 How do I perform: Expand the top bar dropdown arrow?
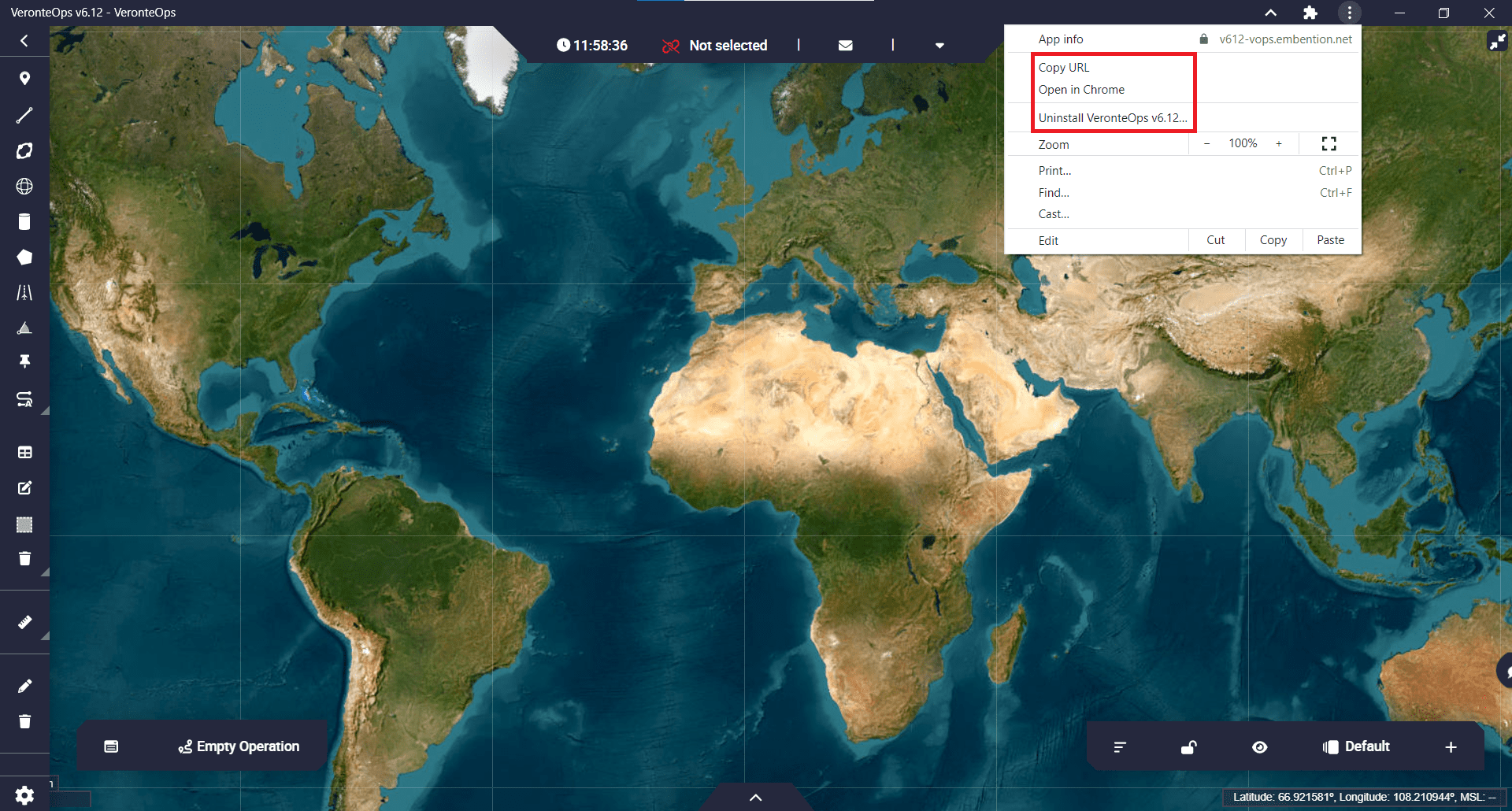click(939, 46)
